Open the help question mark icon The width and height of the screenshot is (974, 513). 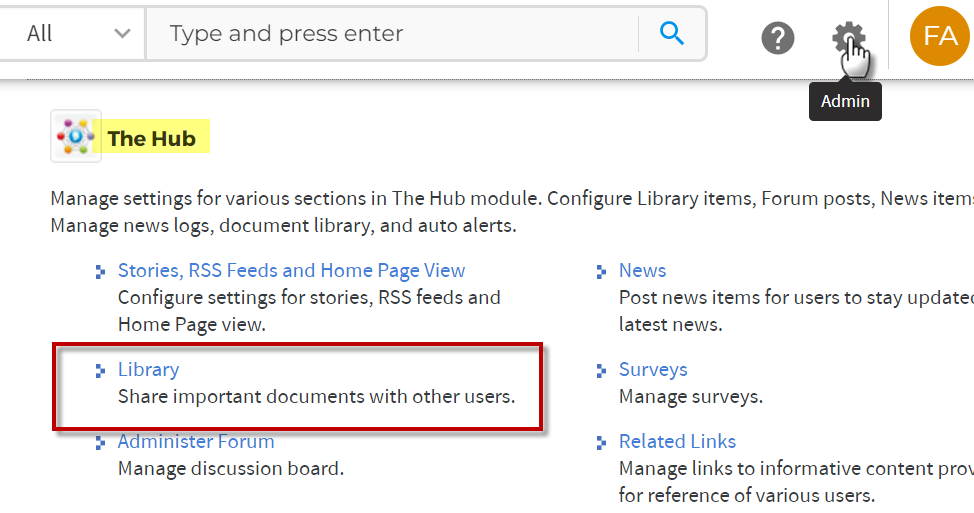coord(778,38)
